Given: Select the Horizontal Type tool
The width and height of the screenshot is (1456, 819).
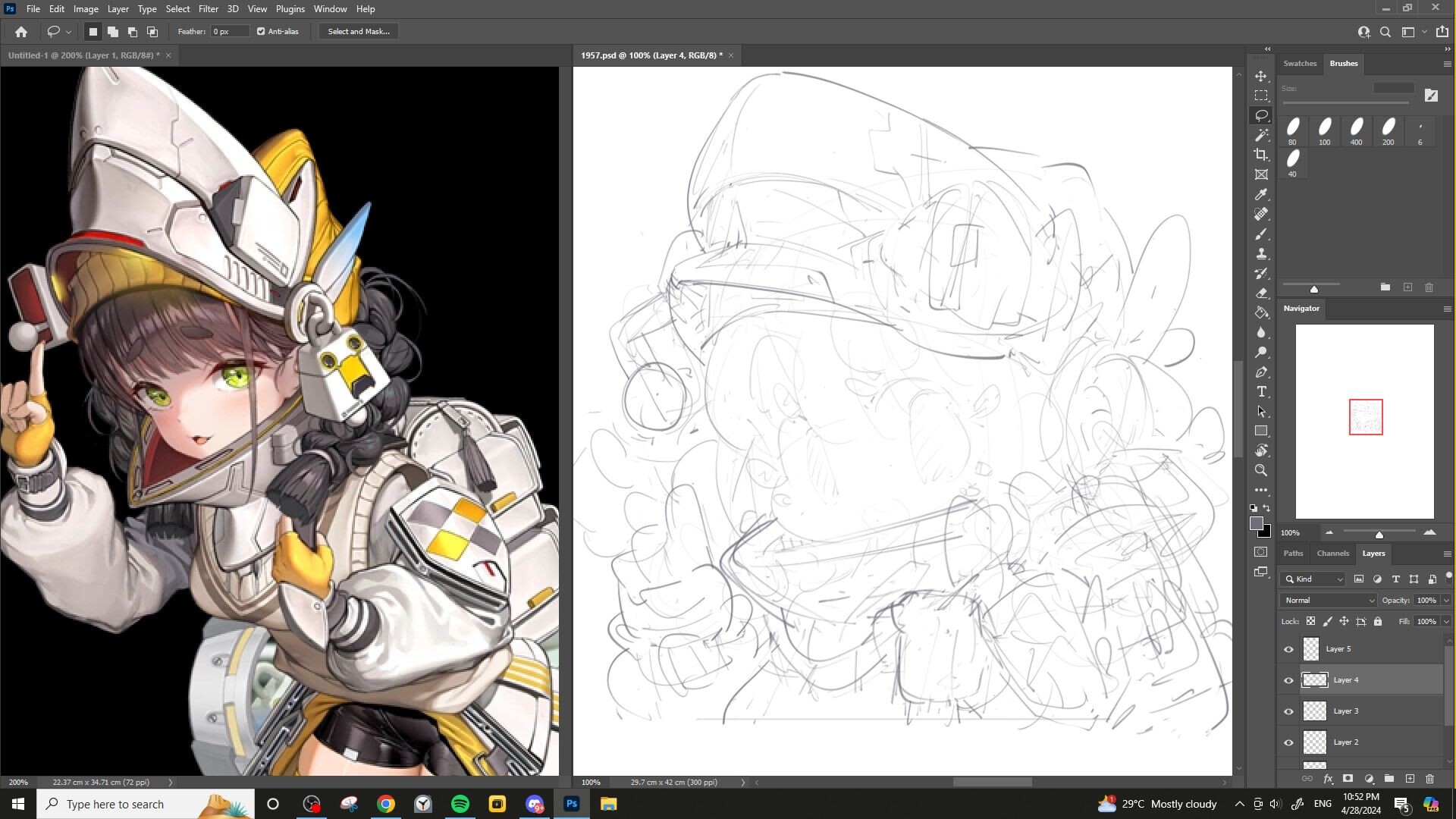Looking at the screenshot, I should tap(1261, 392).
